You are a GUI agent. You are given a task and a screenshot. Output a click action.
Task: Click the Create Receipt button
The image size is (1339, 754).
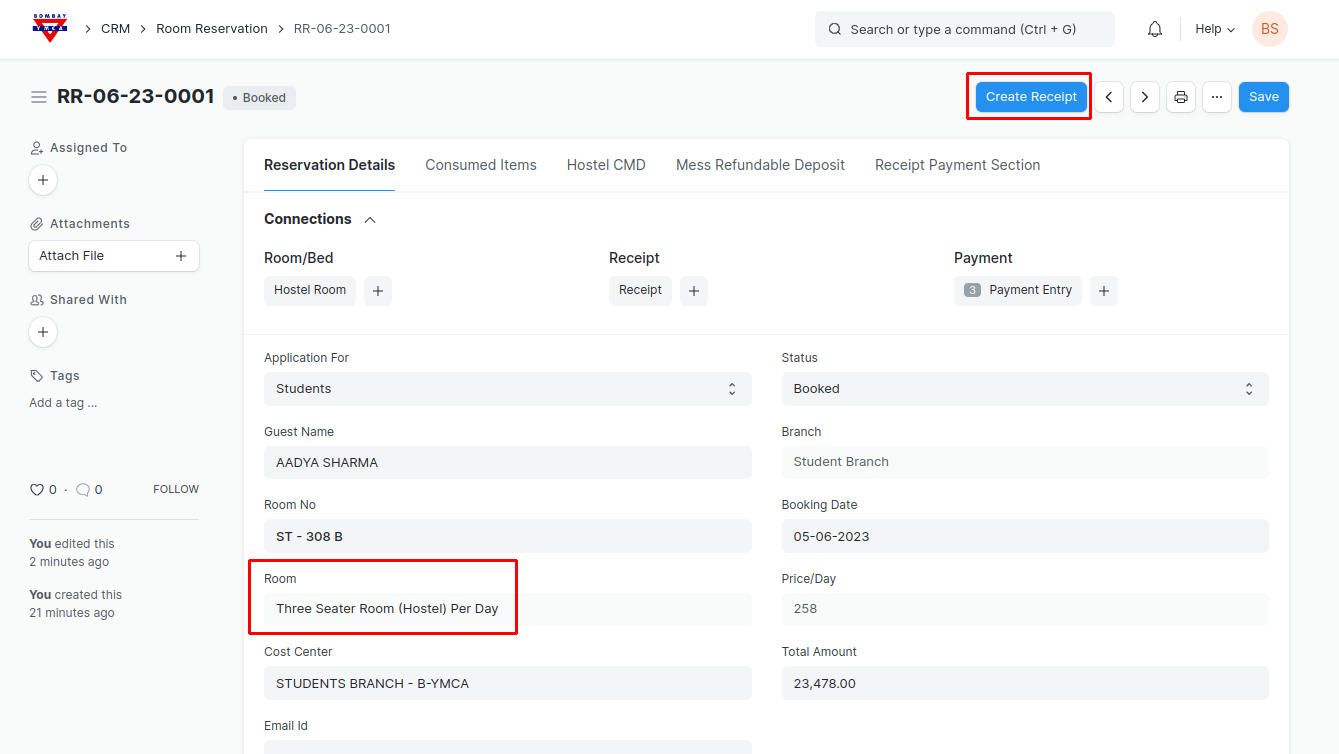coord(1031,97)
